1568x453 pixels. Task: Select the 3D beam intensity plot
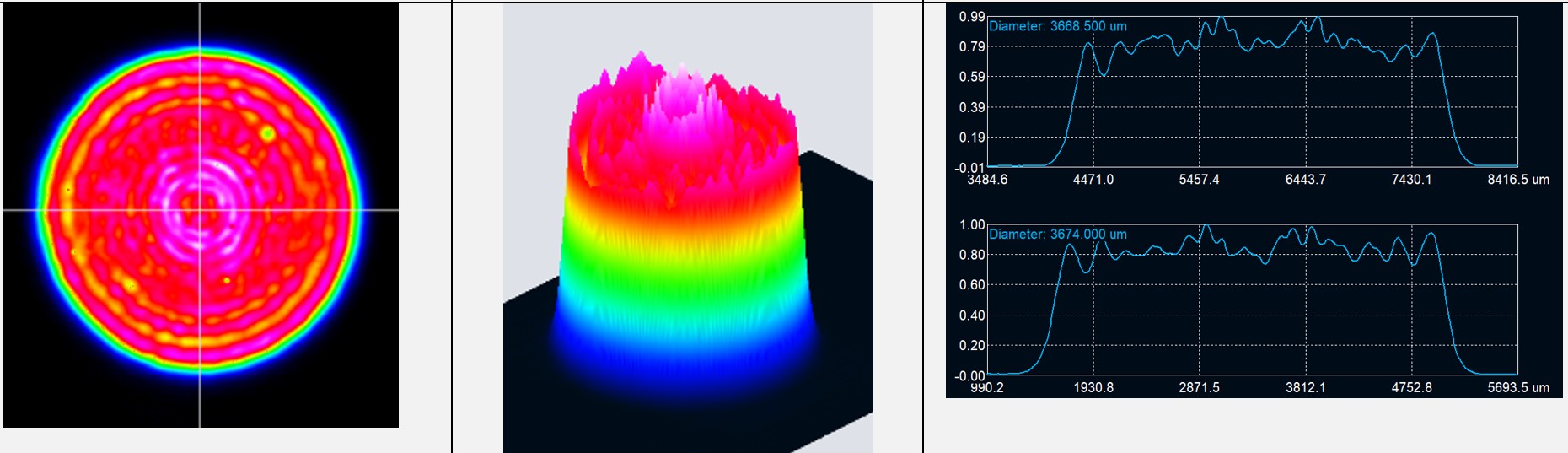tap(688, 229)
